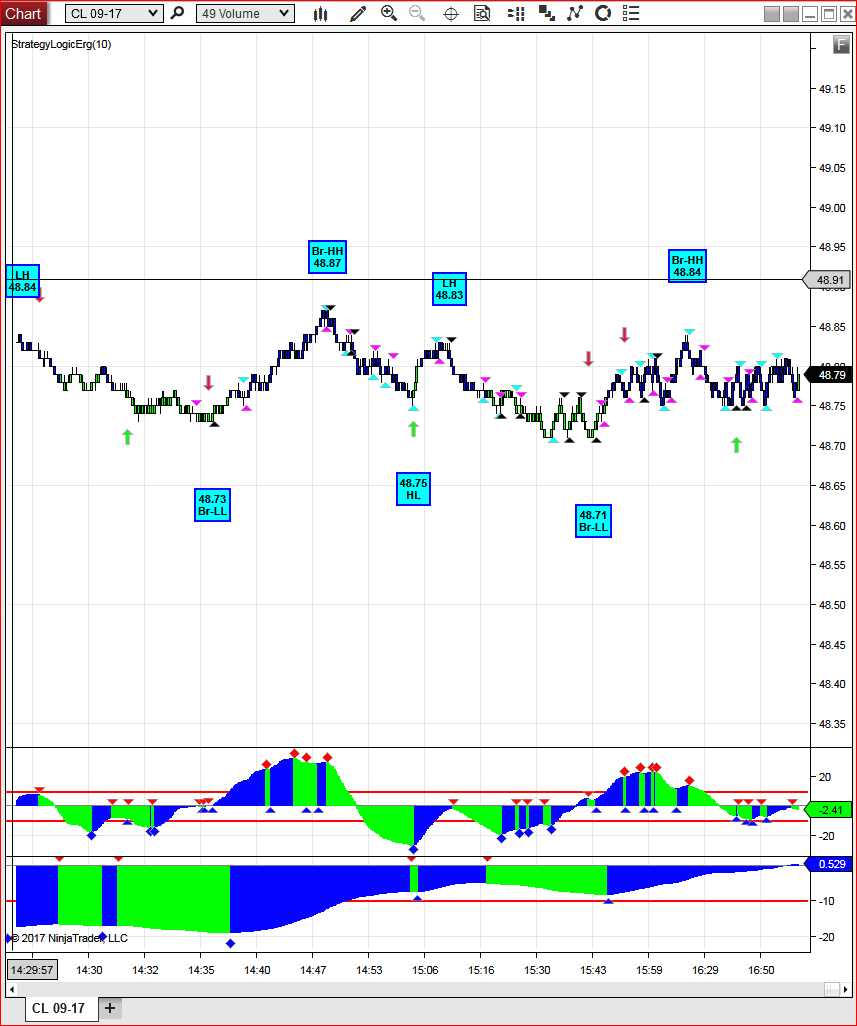The image size is (857, 1026).
Task: Click the 48.91 price marker on axis
Action: coord(828,280)
